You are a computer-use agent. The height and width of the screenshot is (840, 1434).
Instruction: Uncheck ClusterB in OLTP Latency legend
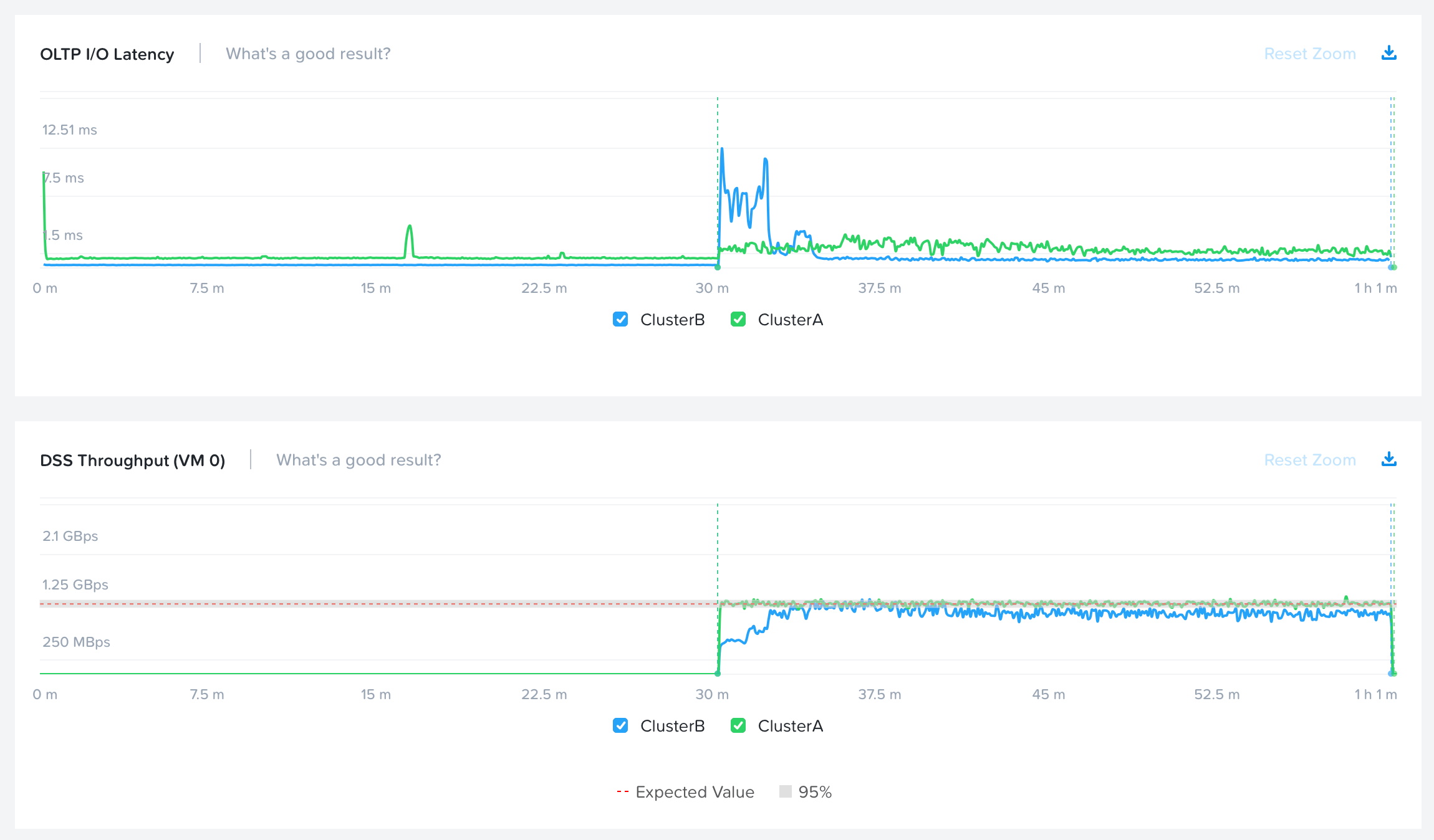[x=620, y=320]
